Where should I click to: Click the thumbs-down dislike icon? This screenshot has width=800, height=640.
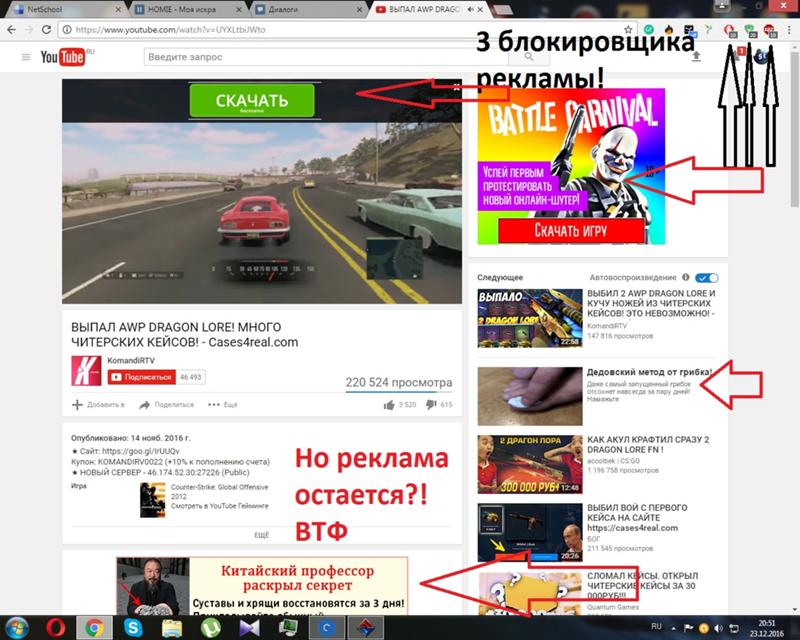click(431, 405)
